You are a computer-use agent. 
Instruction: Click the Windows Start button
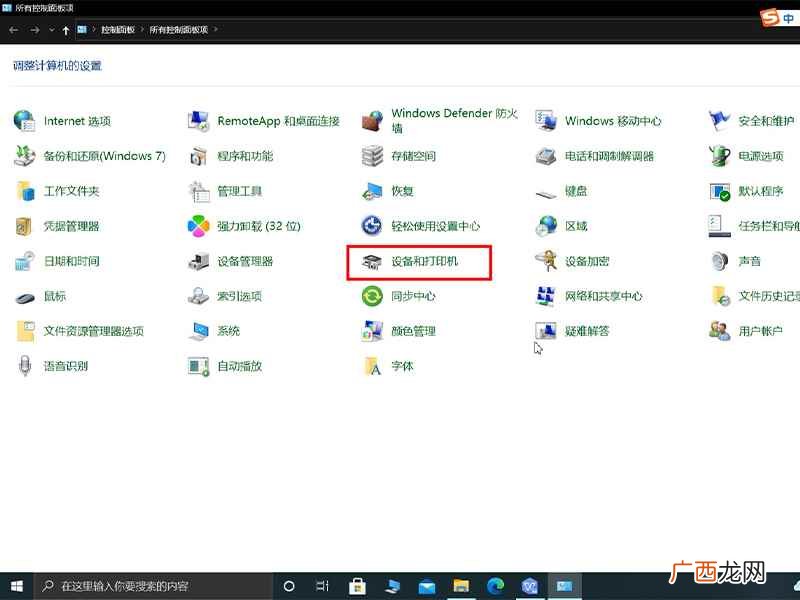pos(16,586)
